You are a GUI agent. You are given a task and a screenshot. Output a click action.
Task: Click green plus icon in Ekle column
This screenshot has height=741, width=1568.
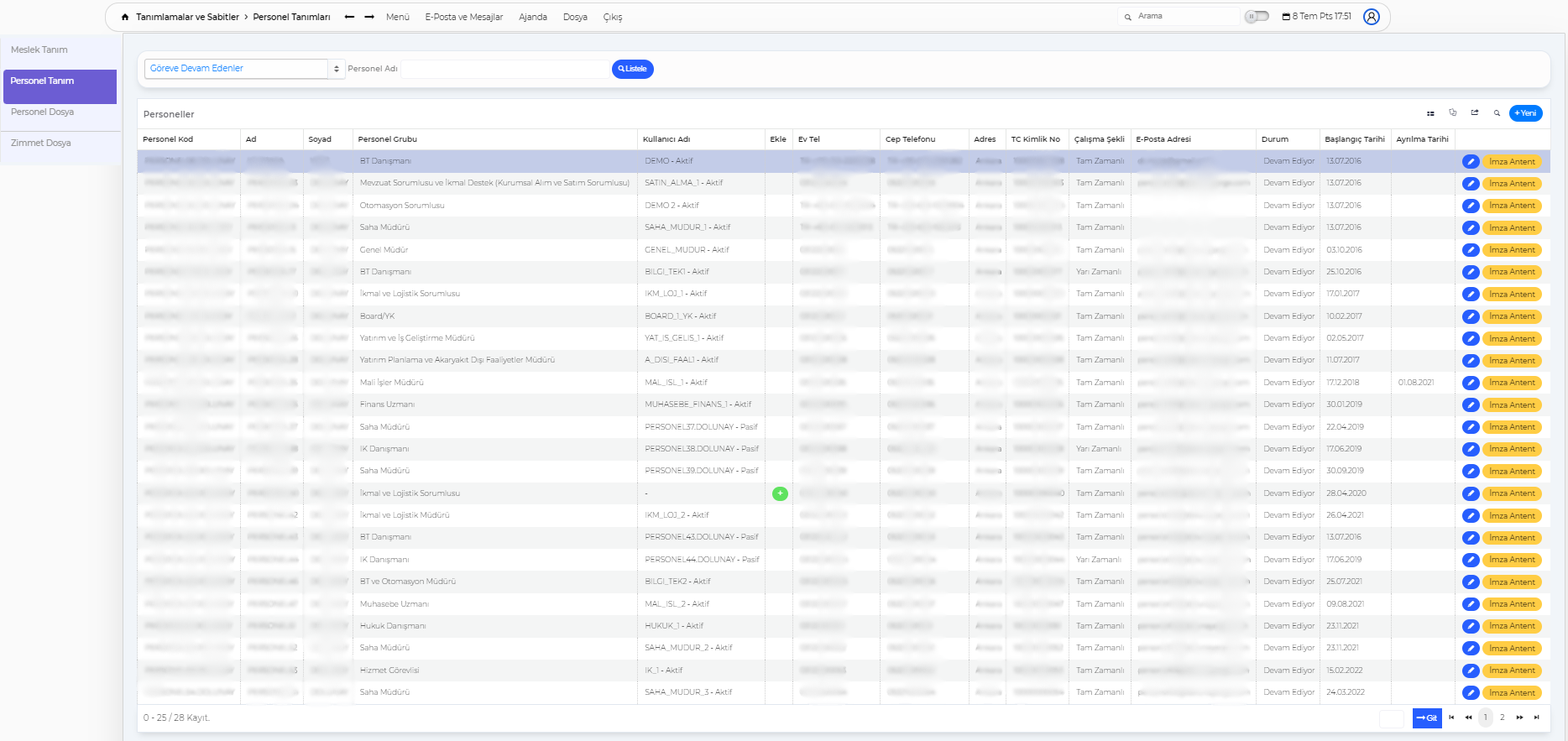pos(780,493)
